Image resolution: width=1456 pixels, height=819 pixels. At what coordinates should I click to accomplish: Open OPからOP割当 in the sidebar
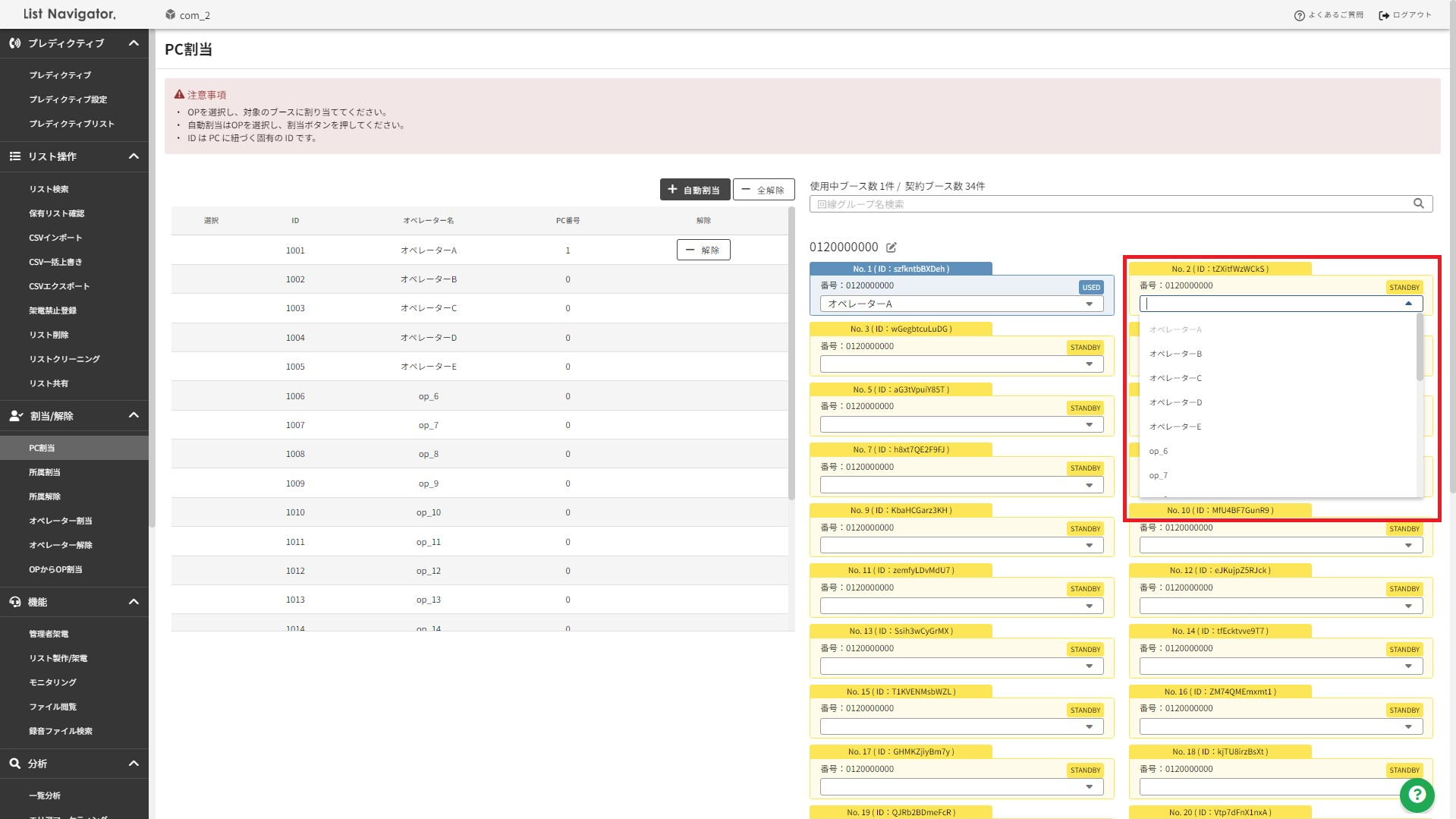(74, 569)
